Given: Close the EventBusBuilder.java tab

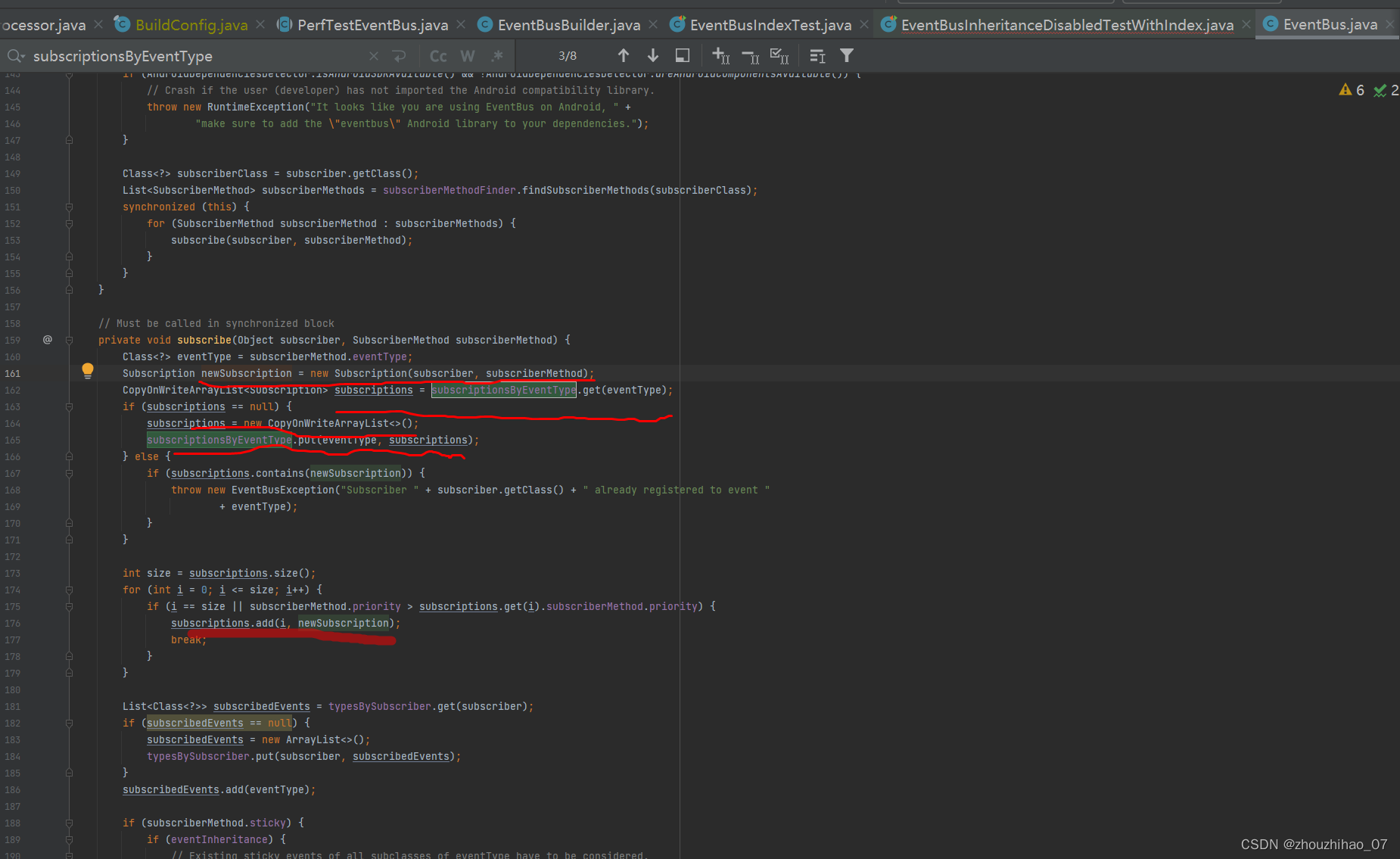Looking at the screenshot, I should (653, 25).
